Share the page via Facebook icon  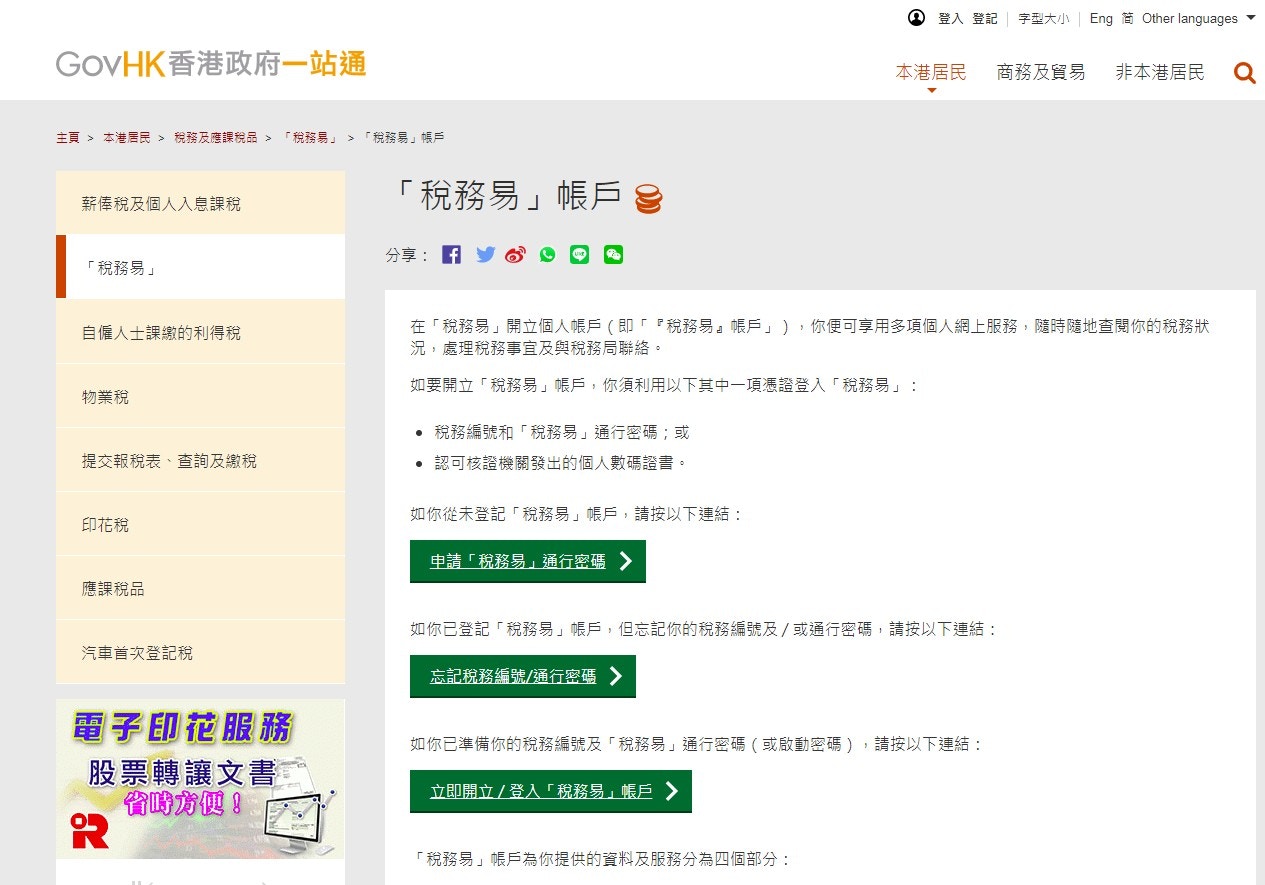pyautogui.click(x=451, y=254)
